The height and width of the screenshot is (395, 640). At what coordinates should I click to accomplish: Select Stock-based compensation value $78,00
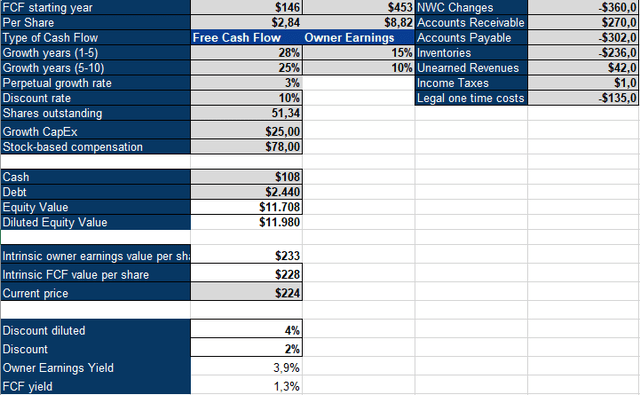246,146
